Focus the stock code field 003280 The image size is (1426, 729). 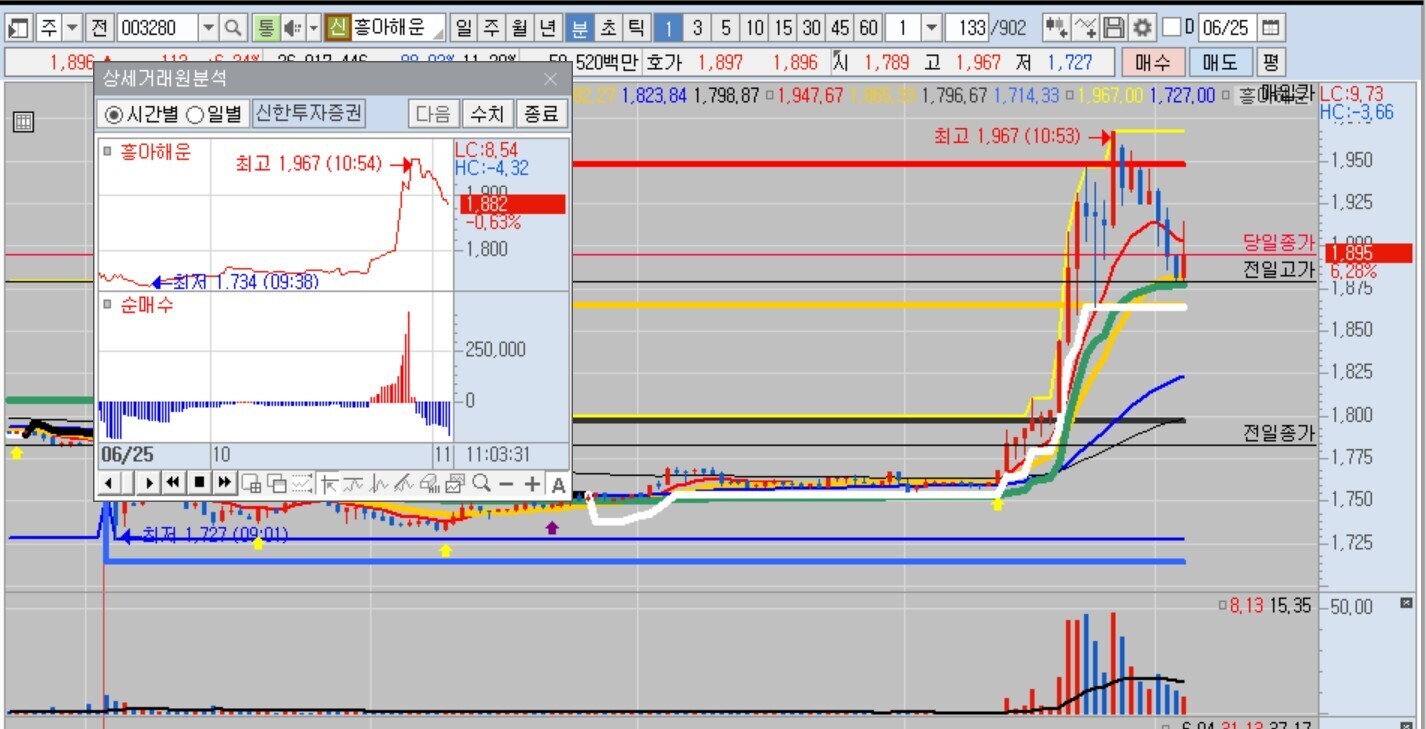point(156,27)
